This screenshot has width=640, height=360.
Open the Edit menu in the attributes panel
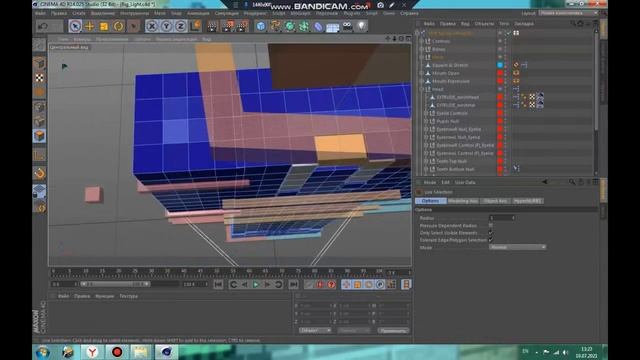click(445, 182)
